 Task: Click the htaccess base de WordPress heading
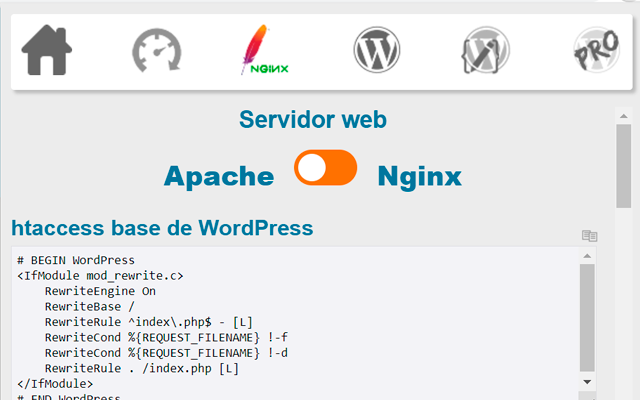click(x=162, y=228)
